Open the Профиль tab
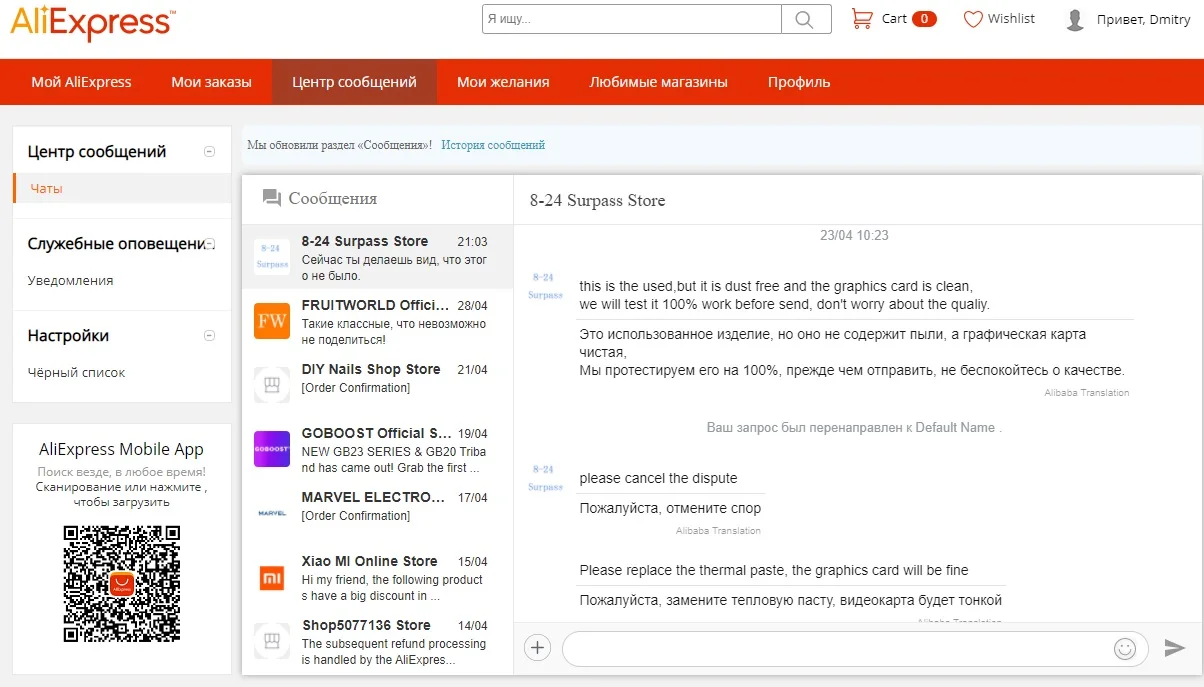1204x687 pixels. tap(799, 82)
